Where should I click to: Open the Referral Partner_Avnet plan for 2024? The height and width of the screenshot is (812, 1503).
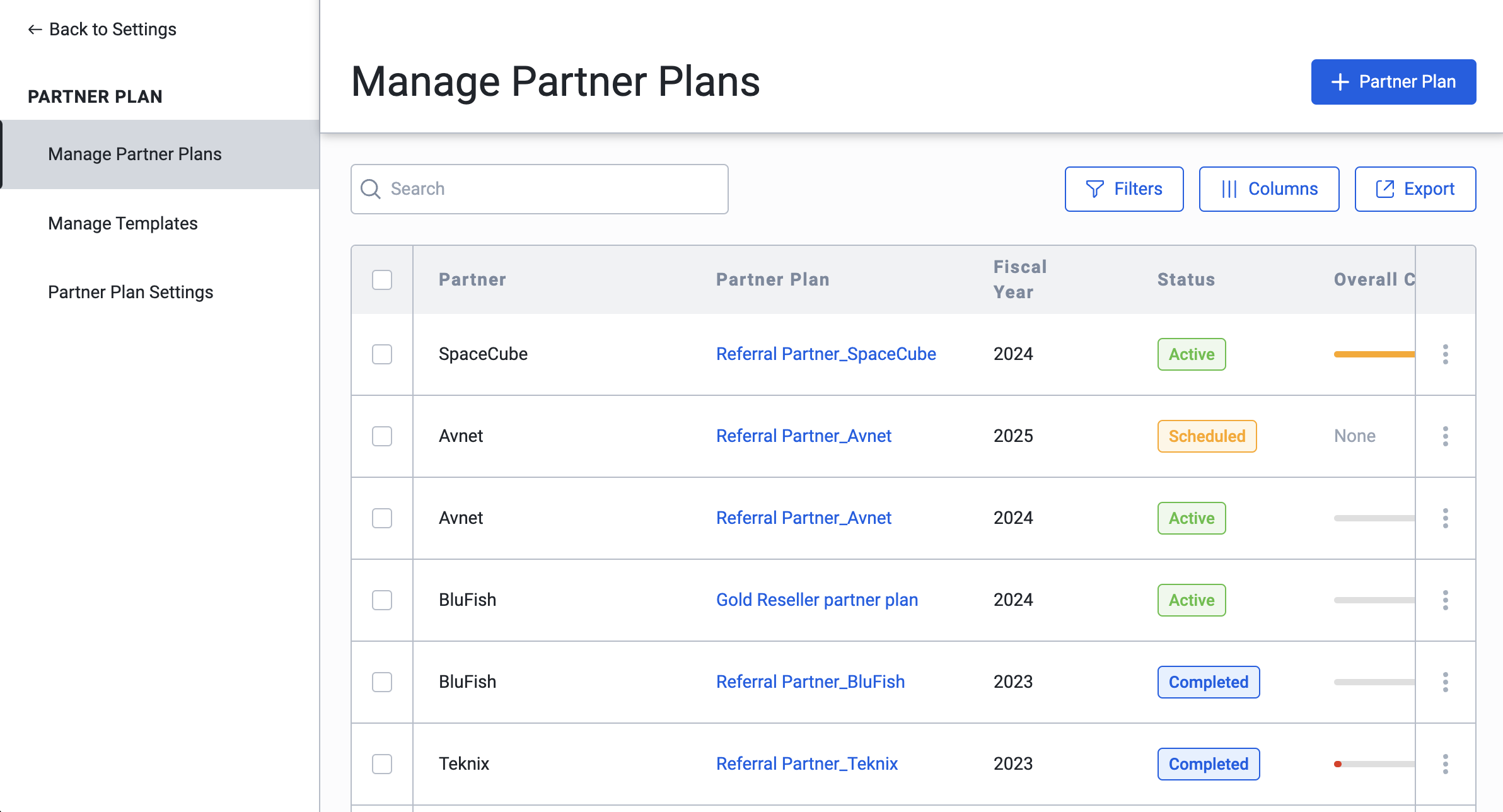pos(804,518)
